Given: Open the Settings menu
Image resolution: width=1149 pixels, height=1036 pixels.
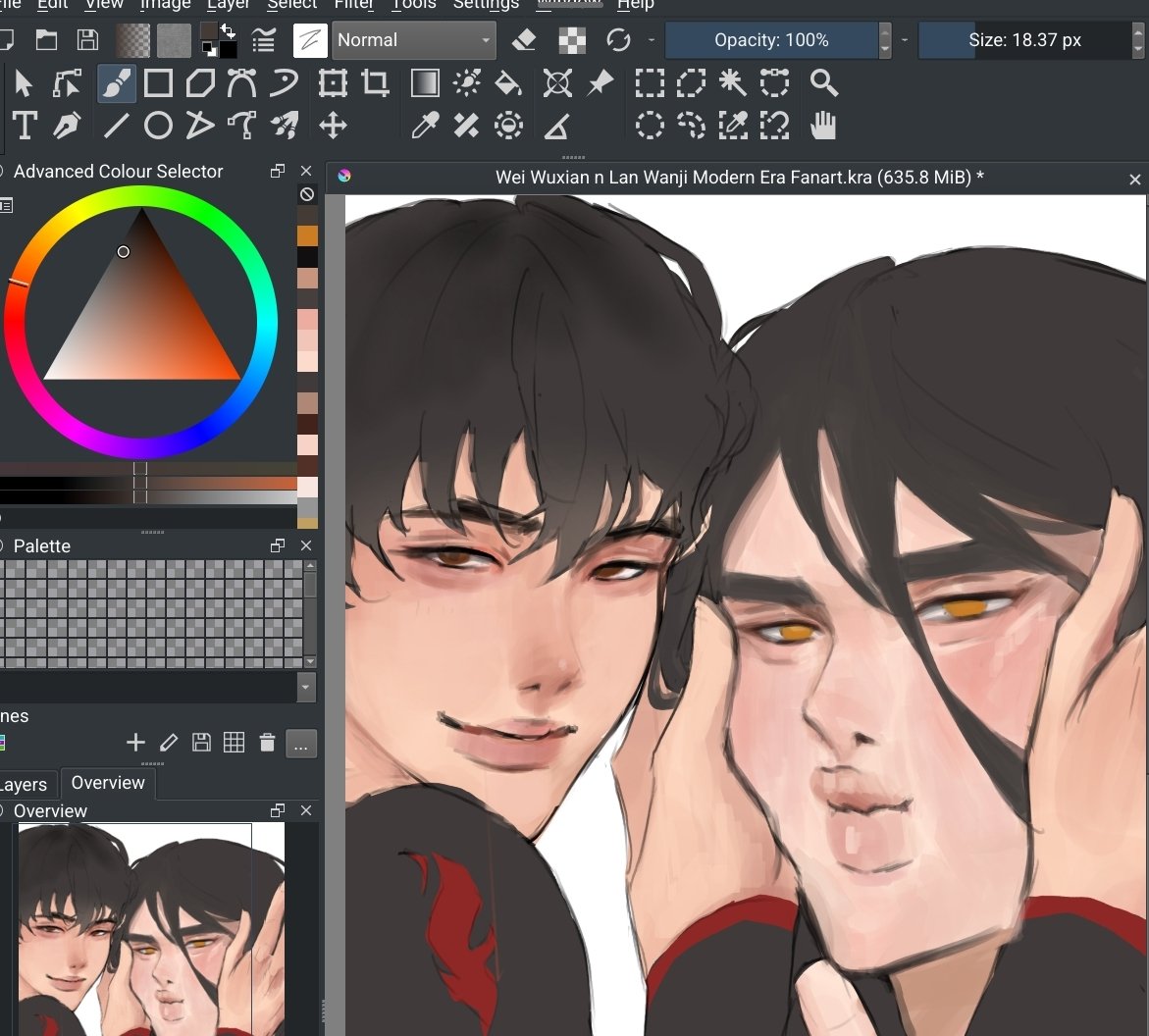Looking at the screenshot, I should [x=486, y=4].
